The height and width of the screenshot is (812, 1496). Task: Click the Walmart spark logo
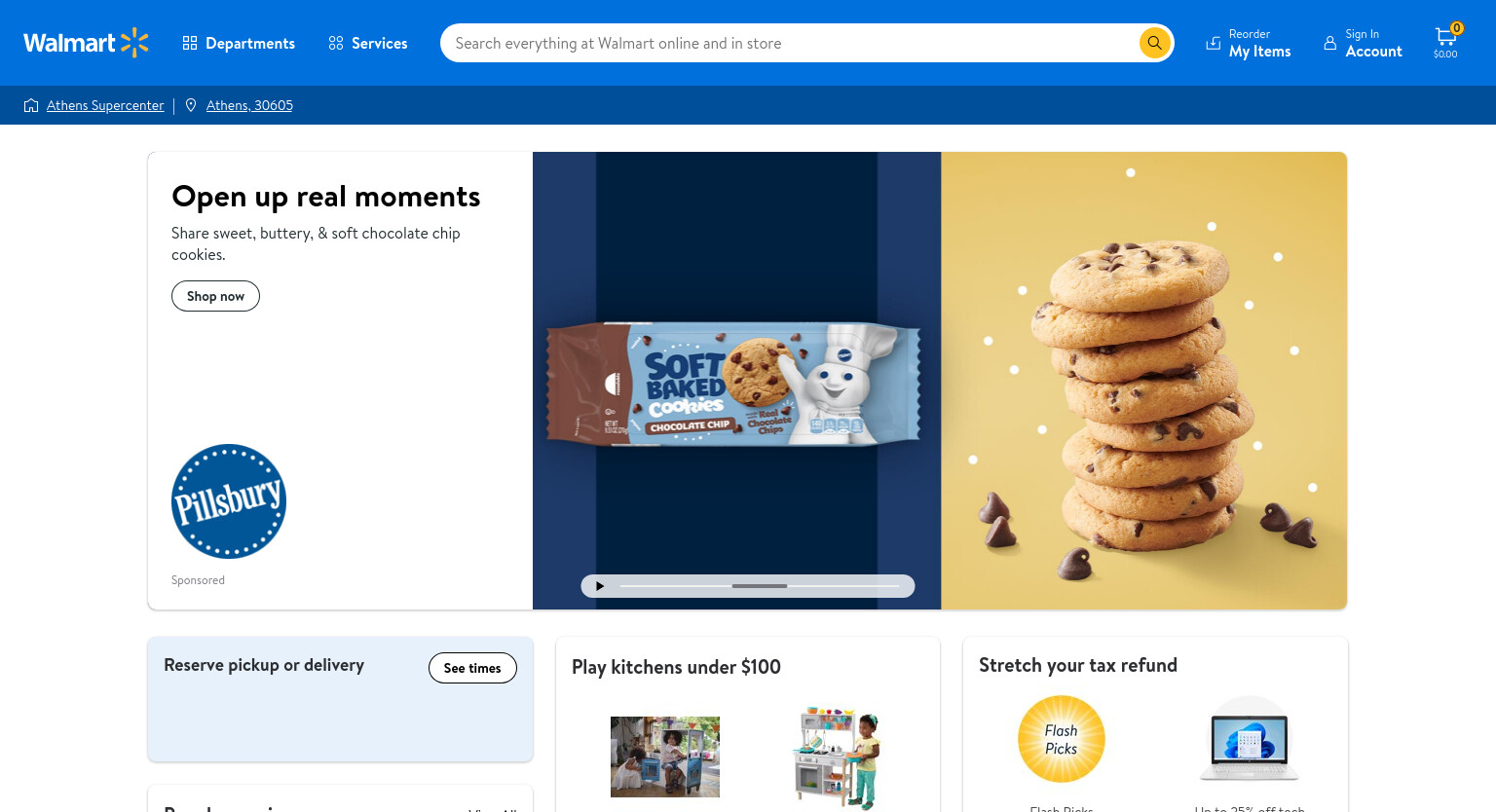tap(134, 43)
